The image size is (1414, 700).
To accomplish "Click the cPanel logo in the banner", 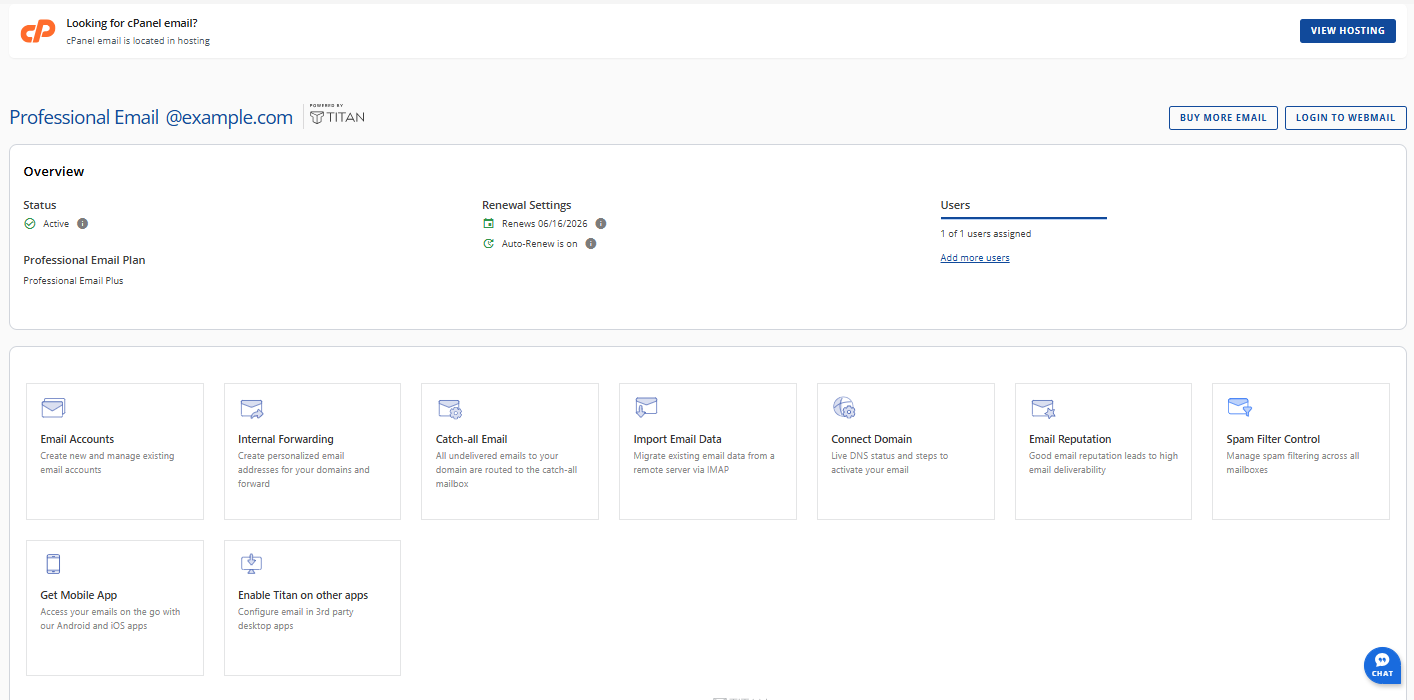I will tap(38, 31).
